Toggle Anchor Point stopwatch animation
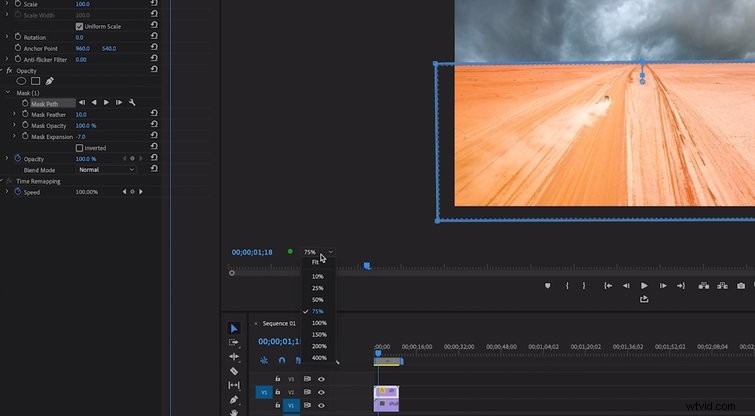This screenshot has height=416, width=755. (18, 48)
